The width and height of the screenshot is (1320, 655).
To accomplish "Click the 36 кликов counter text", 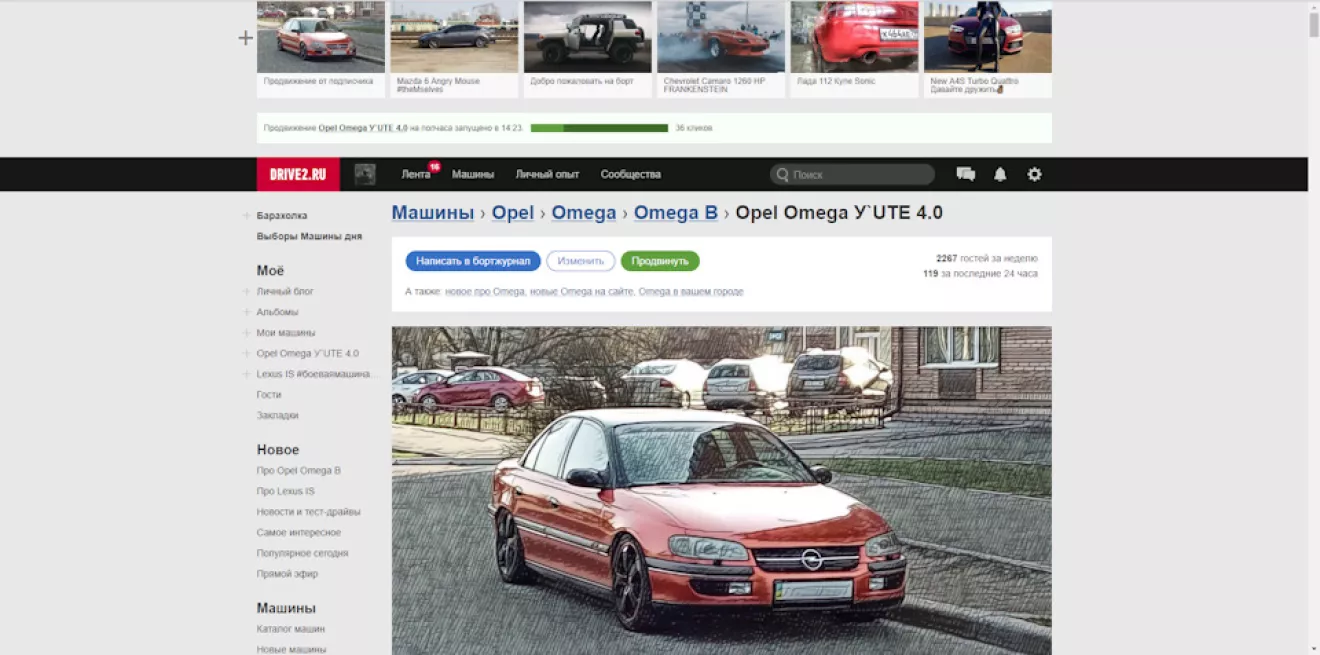I will tap(693, 128).
